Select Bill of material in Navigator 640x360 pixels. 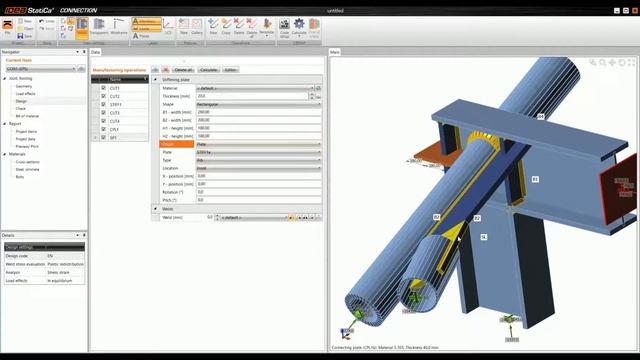27,116
